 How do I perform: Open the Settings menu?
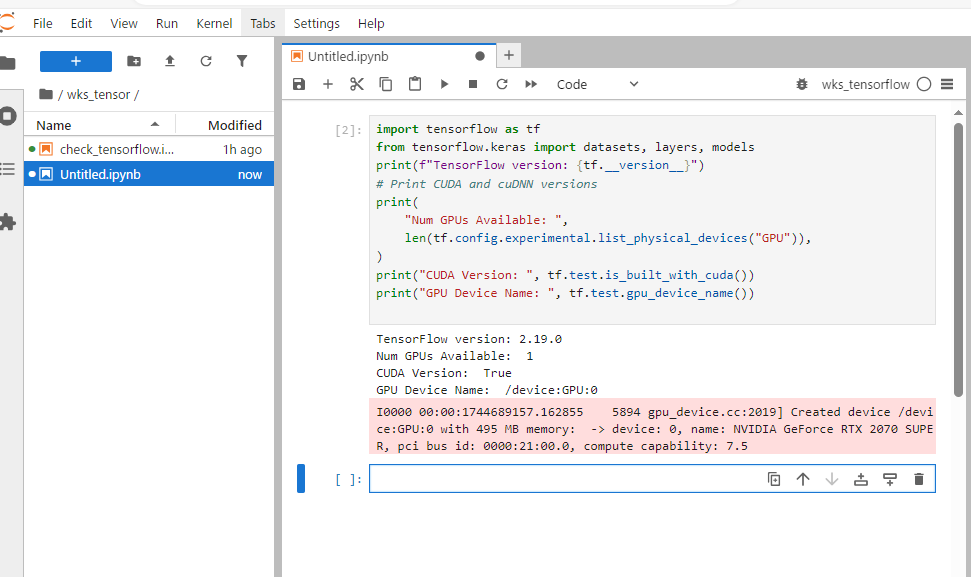316,24
